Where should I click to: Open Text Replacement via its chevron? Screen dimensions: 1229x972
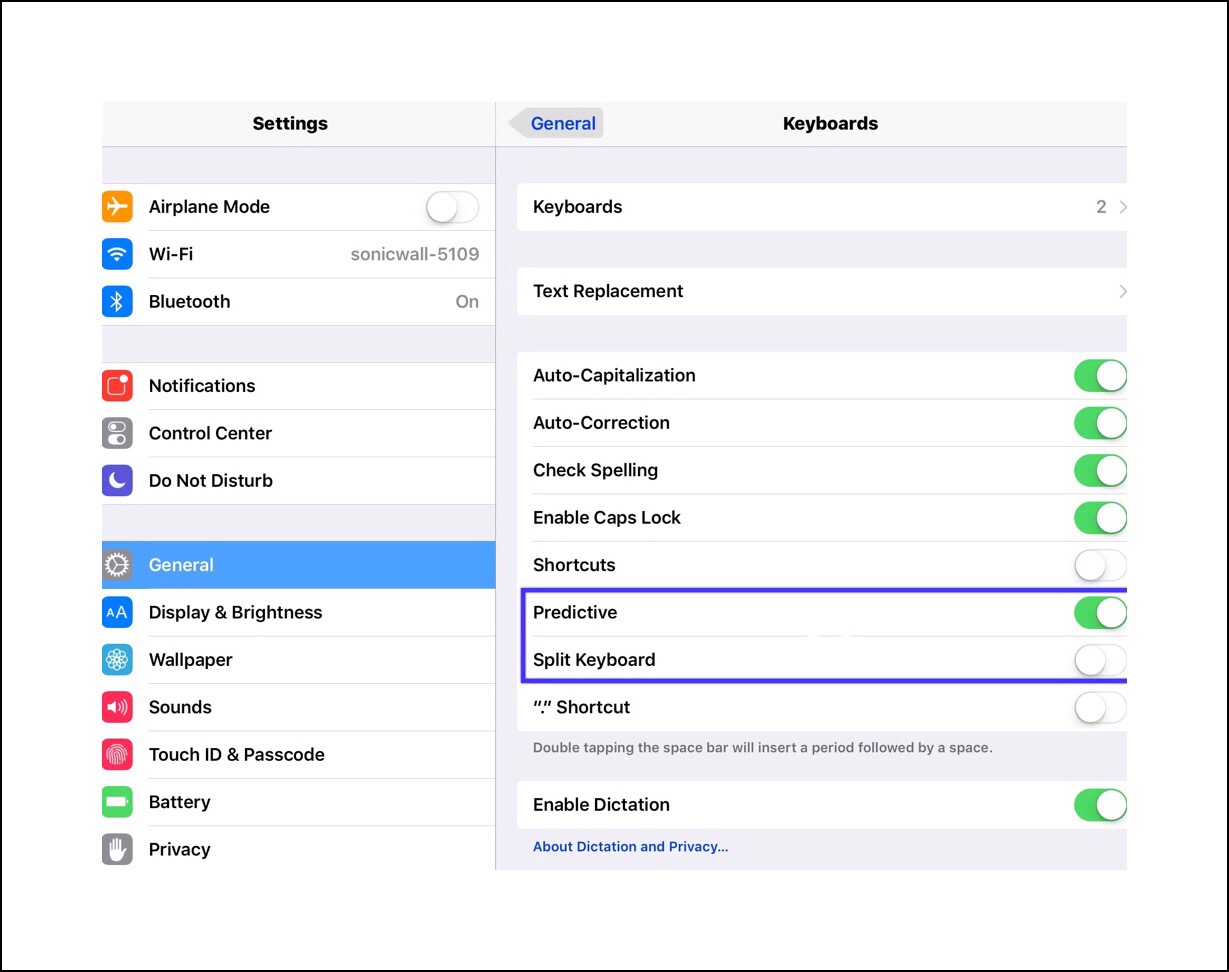tap(1122, 291)
